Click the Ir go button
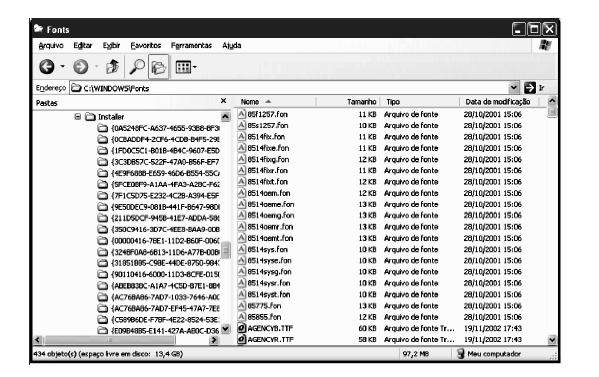This screenshot has height=377, width=599. pyautogui.click(x=535, y=88)
